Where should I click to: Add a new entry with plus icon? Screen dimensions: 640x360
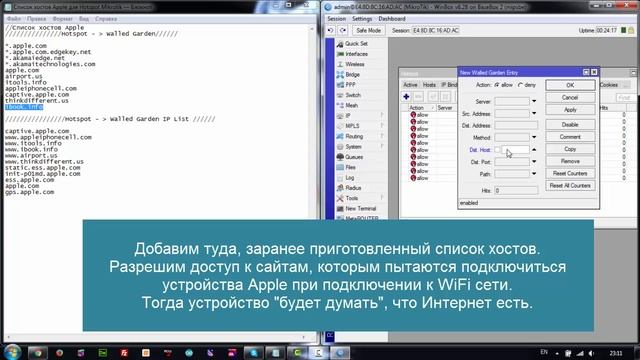(x=406, y=97)
